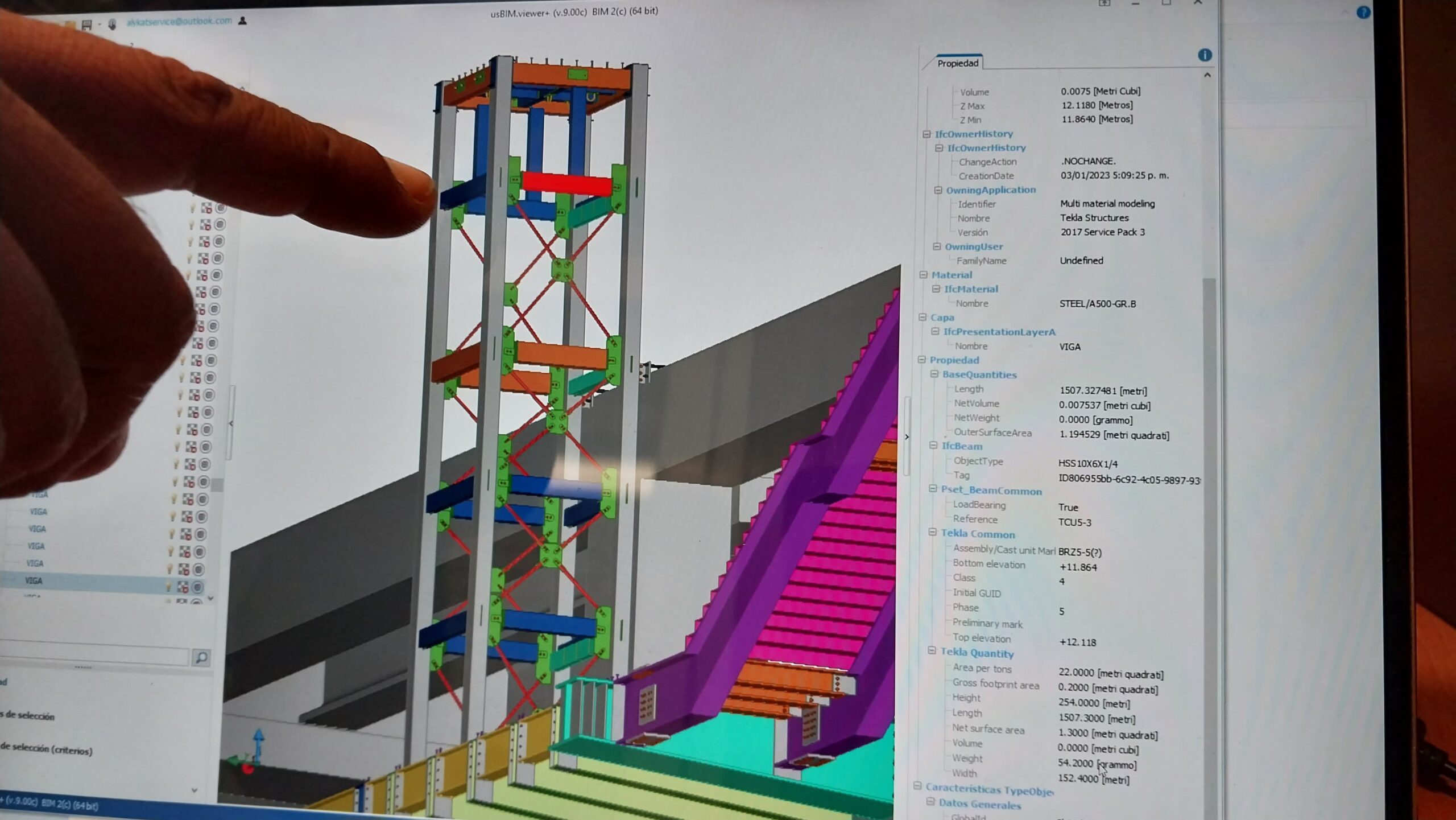Toggle lightbulb on bottom partially visible row
The height and width of the screenshot is (820, 1456).
(168, 601)
